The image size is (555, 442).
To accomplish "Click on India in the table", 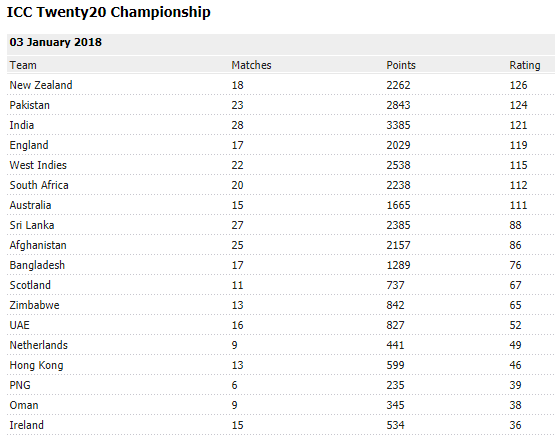I will coord(22,125).
